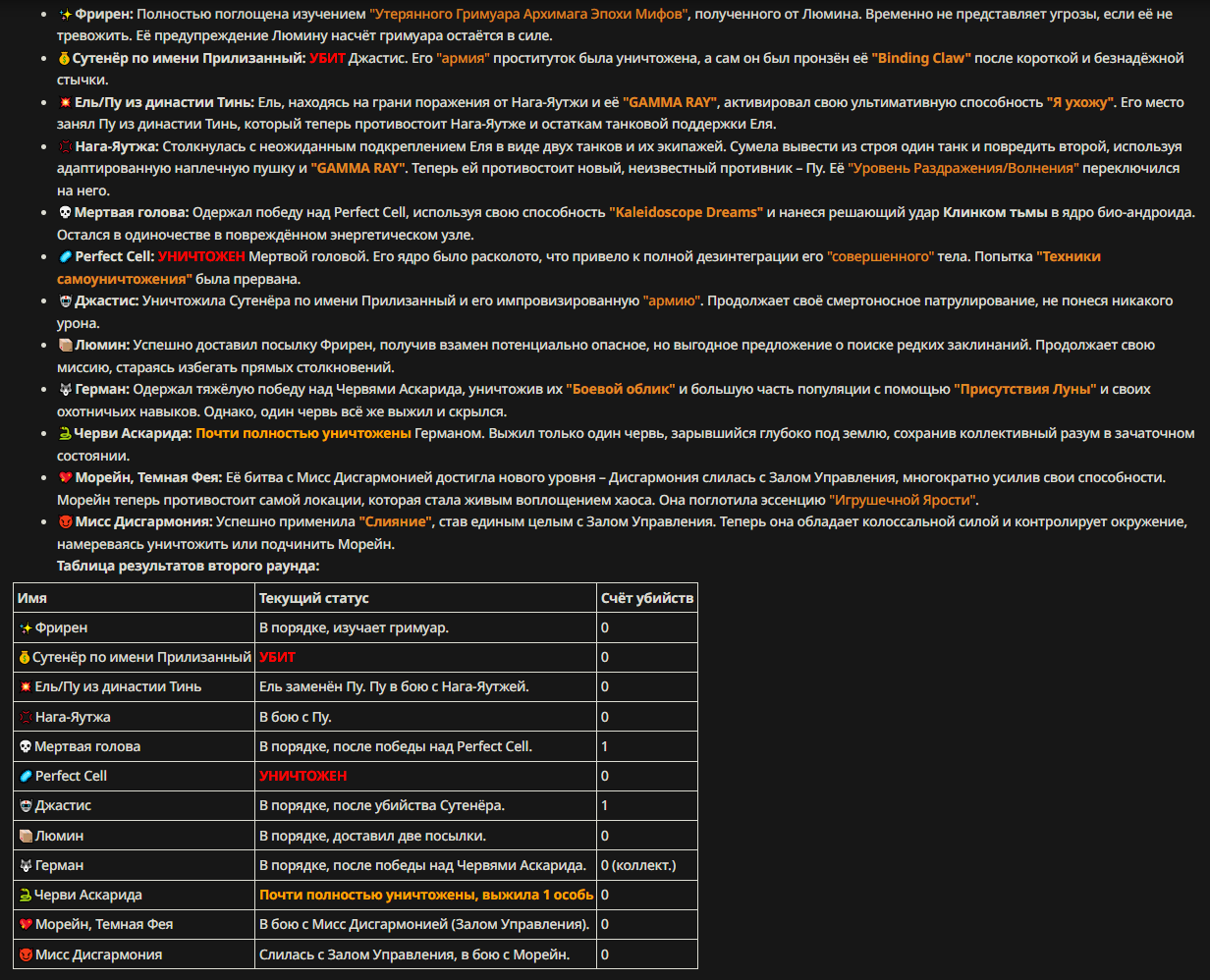Click the money bag emoji in the bullet list
The width and height of the screenshot is (1210, 980).
(x=65, y=59)
